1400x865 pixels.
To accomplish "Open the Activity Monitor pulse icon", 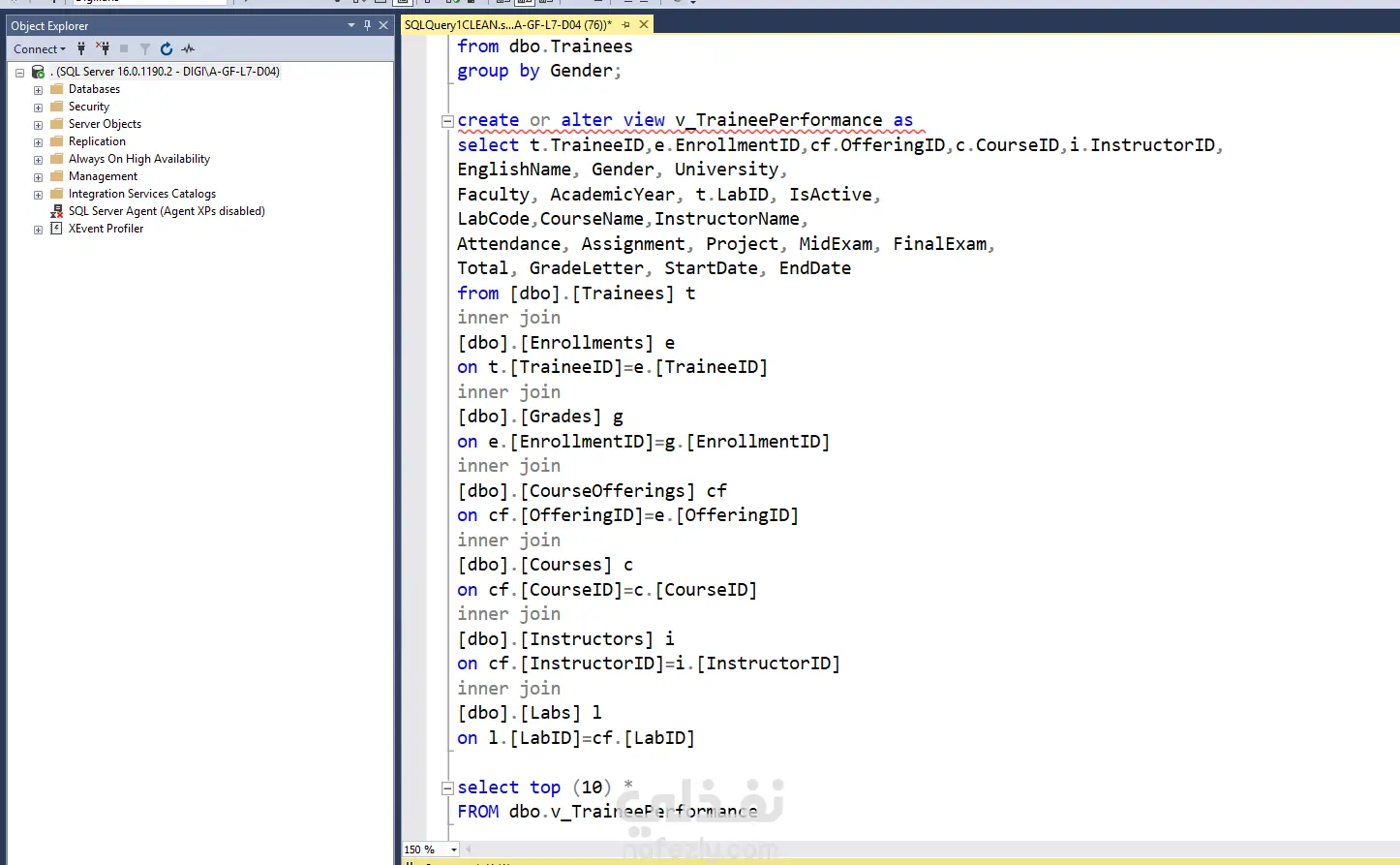I will [x=188, y=48].
